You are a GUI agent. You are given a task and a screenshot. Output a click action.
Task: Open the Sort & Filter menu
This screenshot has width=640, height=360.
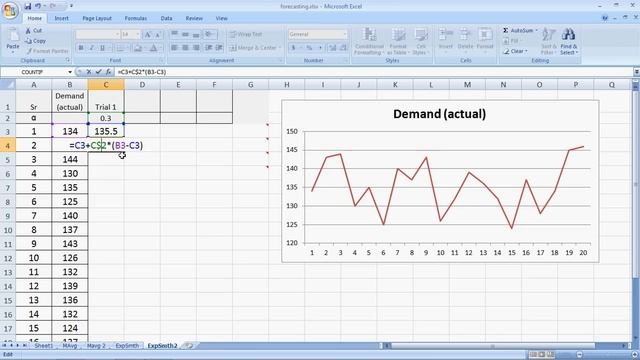(x=549, y=41)
